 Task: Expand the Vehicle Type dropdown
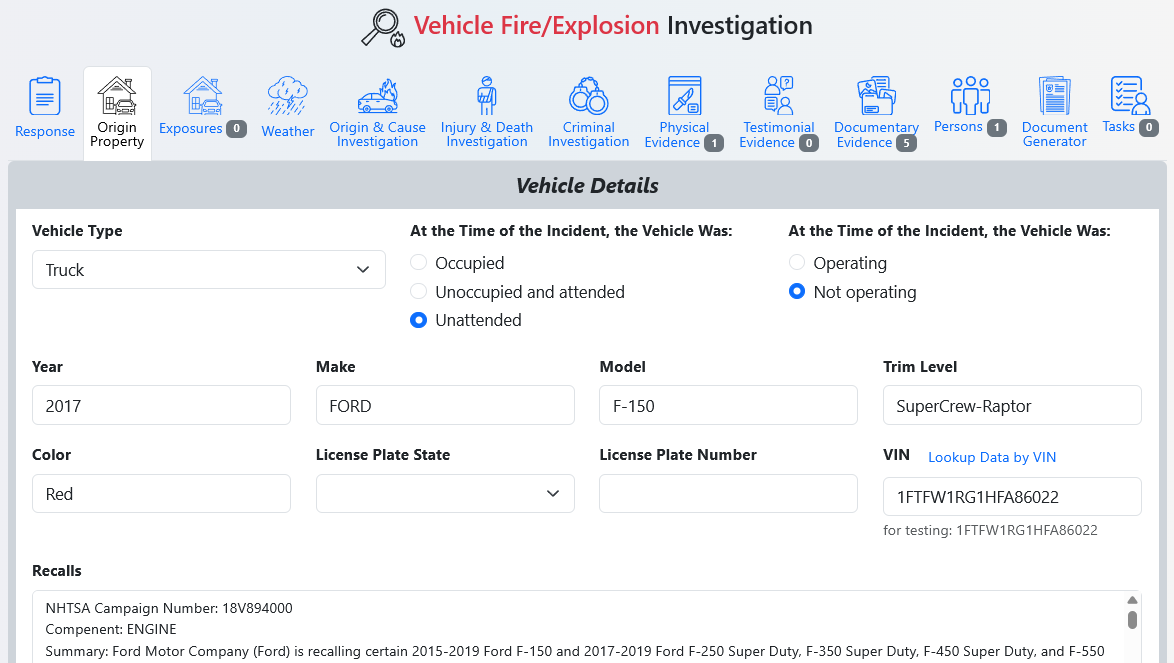point(208,270)
